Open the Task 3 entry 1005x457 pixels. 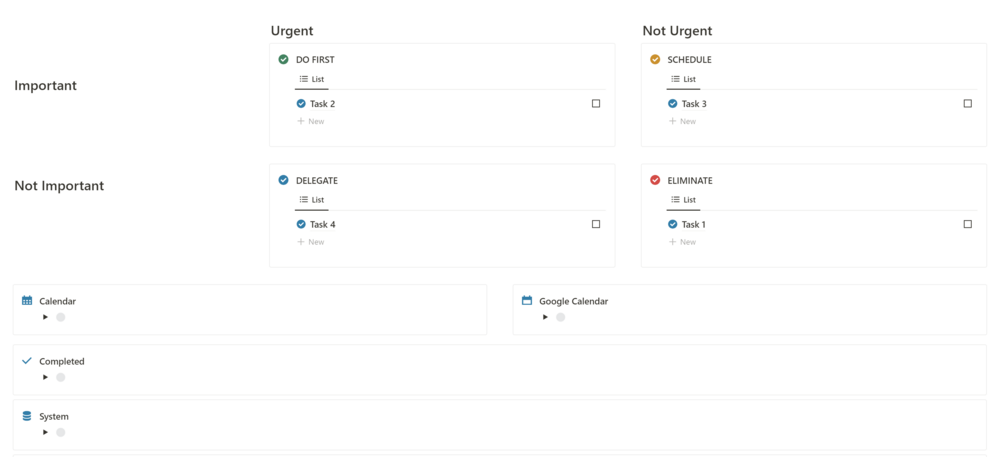pyautogui.click(x=694, y=104)
